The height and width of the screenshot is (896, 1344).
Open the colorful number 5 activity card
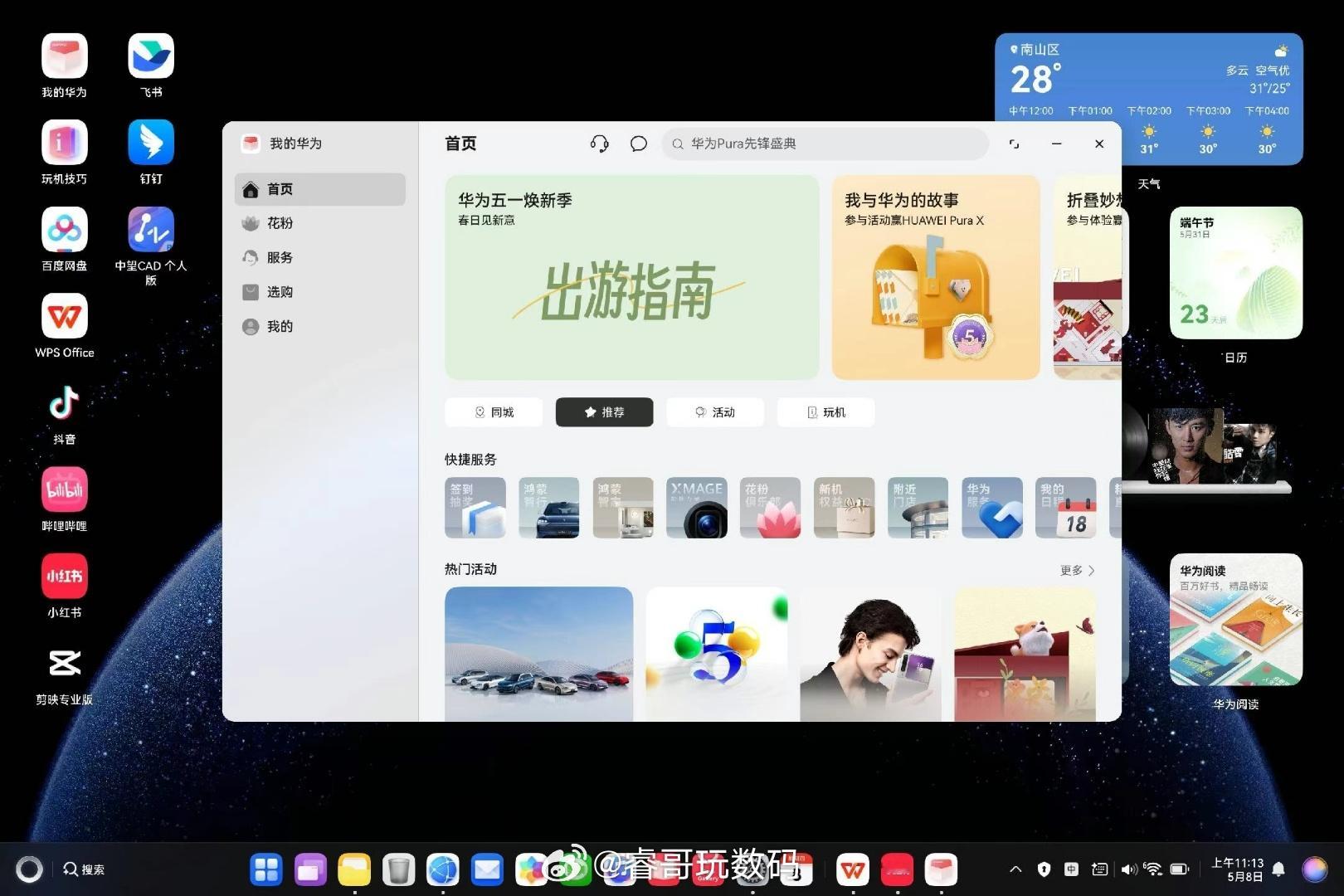coord(717,654)
